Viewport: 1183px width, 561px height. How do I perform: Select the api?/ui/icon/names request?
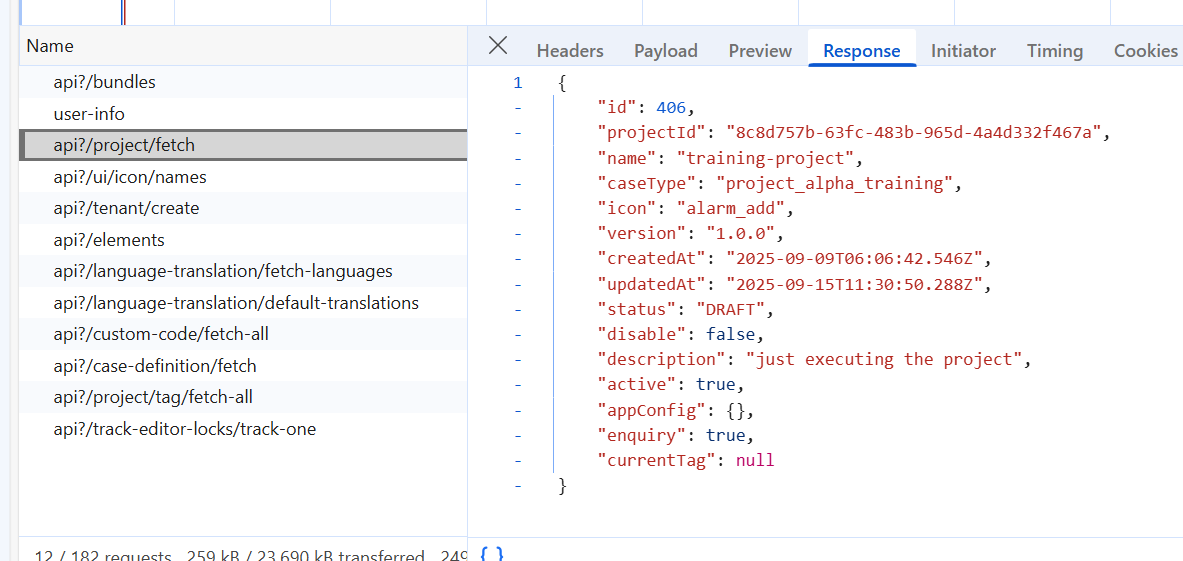pyautogui.click(x=130, y=177)
